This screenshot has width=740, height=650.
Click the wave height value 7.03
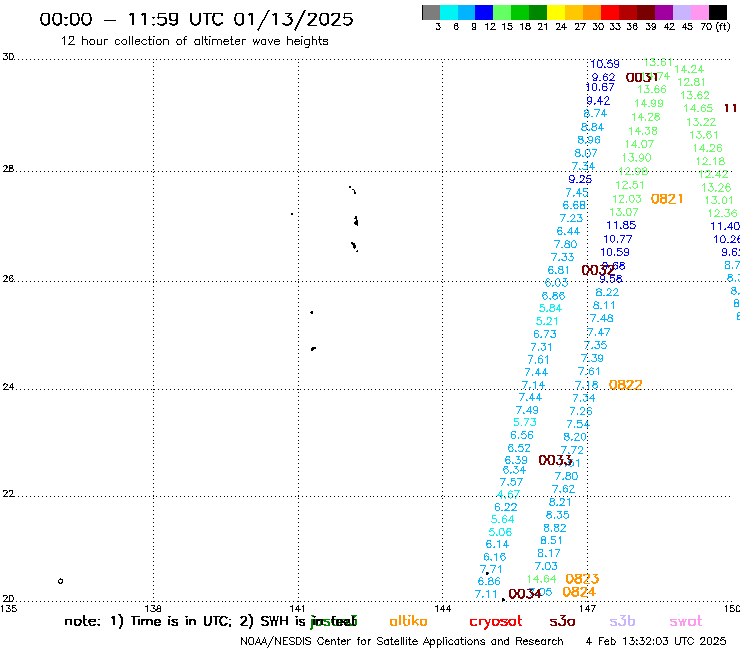546,566
